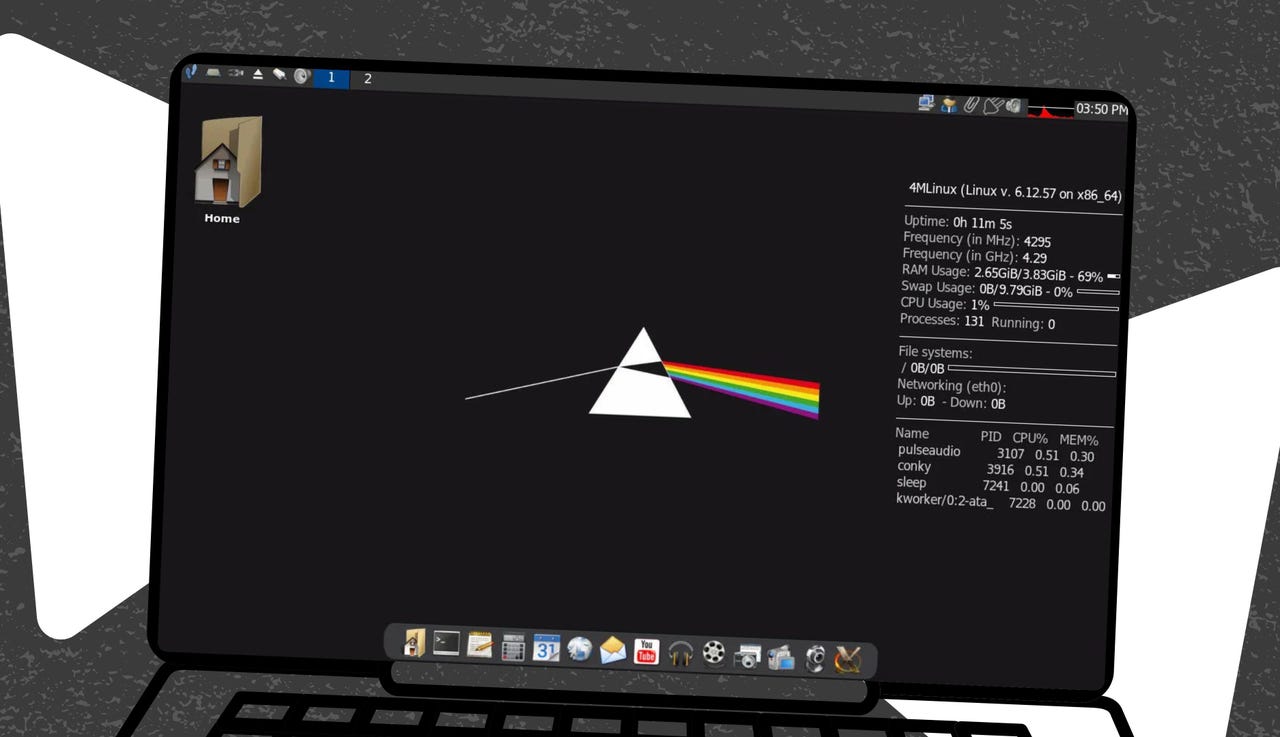Viewport: 1280px width, 737px height.
Task: Open the YouTube app in the dock
Action: pos(646,651)
